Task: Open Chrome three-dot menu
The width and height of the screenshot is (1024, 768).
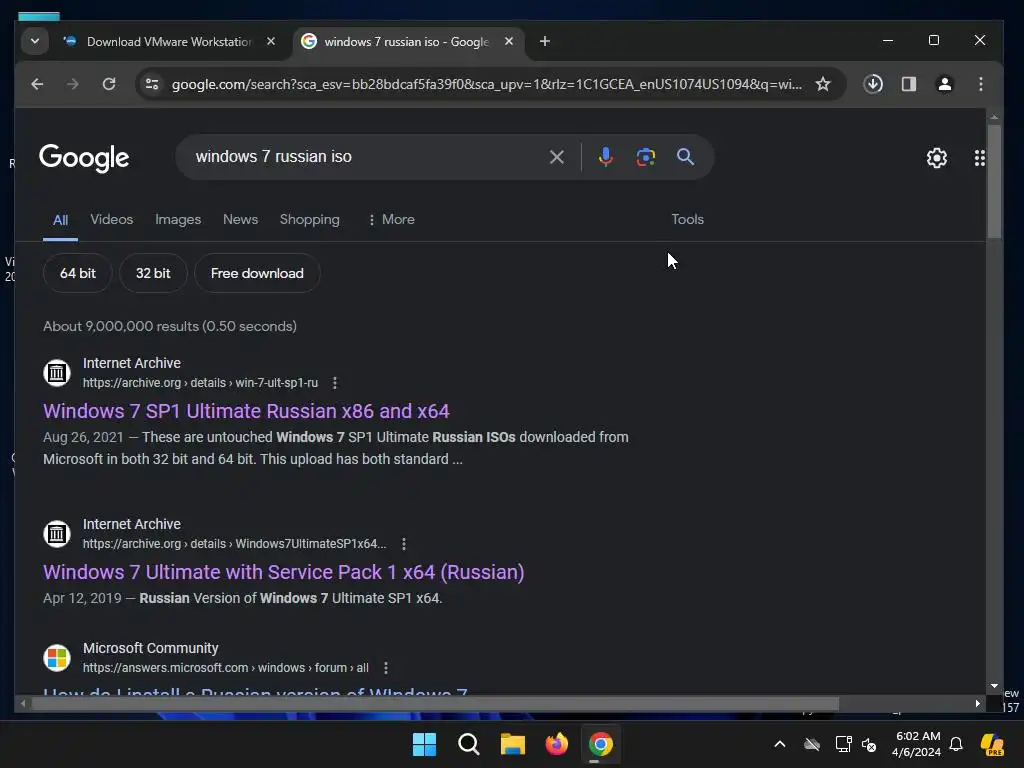Action: point(980,84)
